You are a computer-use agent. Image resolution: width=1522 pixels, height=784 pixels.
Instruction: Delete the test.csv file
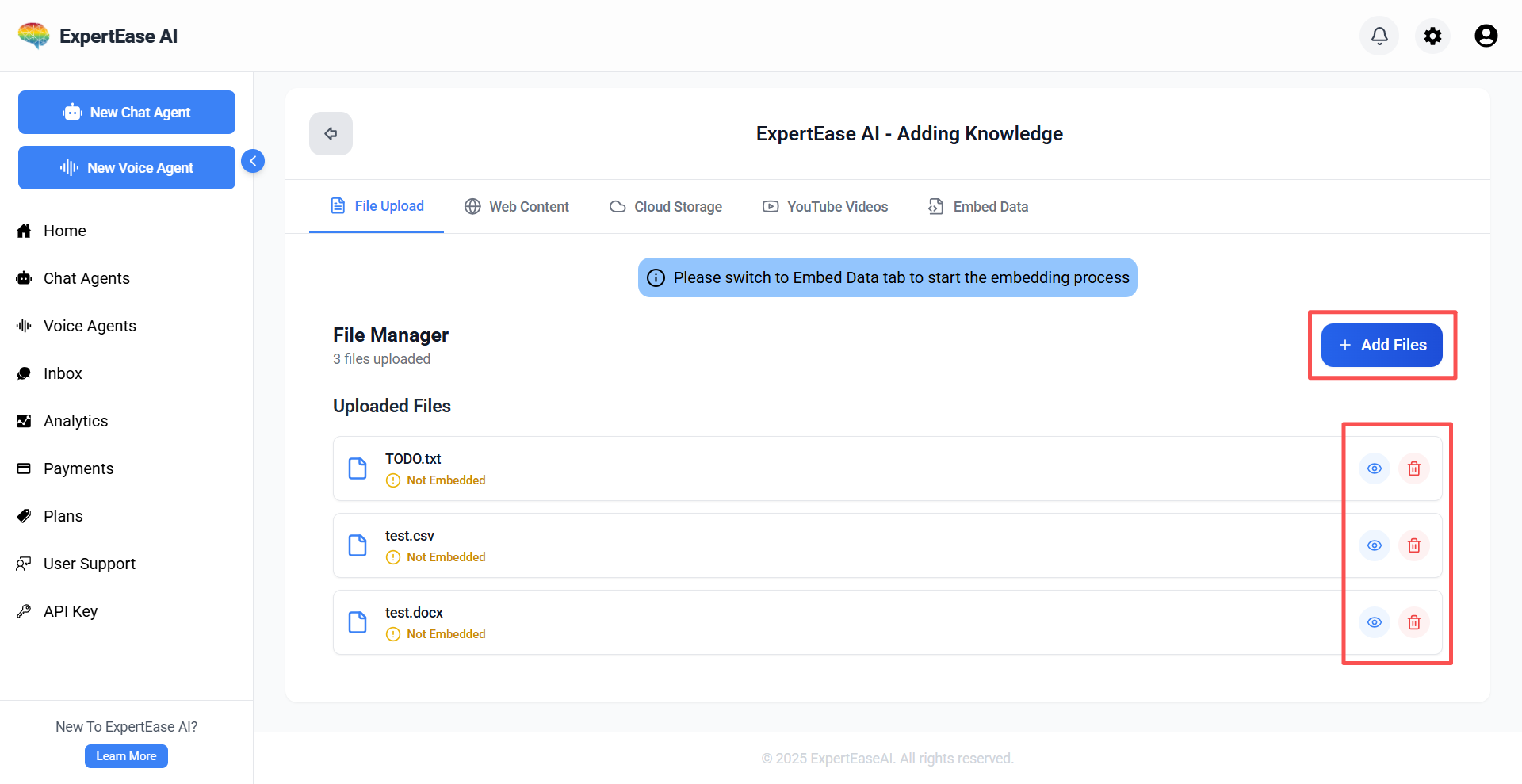1413,545
